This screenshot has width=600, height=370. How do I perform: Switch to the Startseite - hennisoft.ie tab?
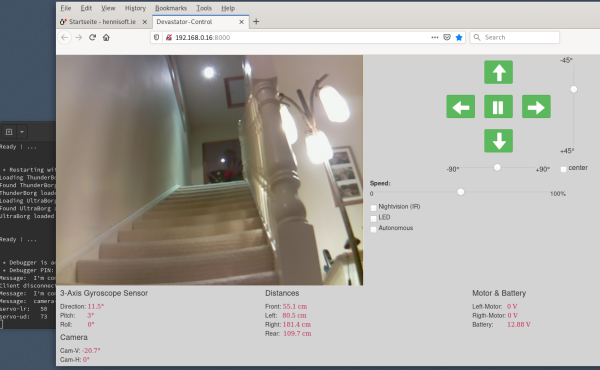(103, 22)
